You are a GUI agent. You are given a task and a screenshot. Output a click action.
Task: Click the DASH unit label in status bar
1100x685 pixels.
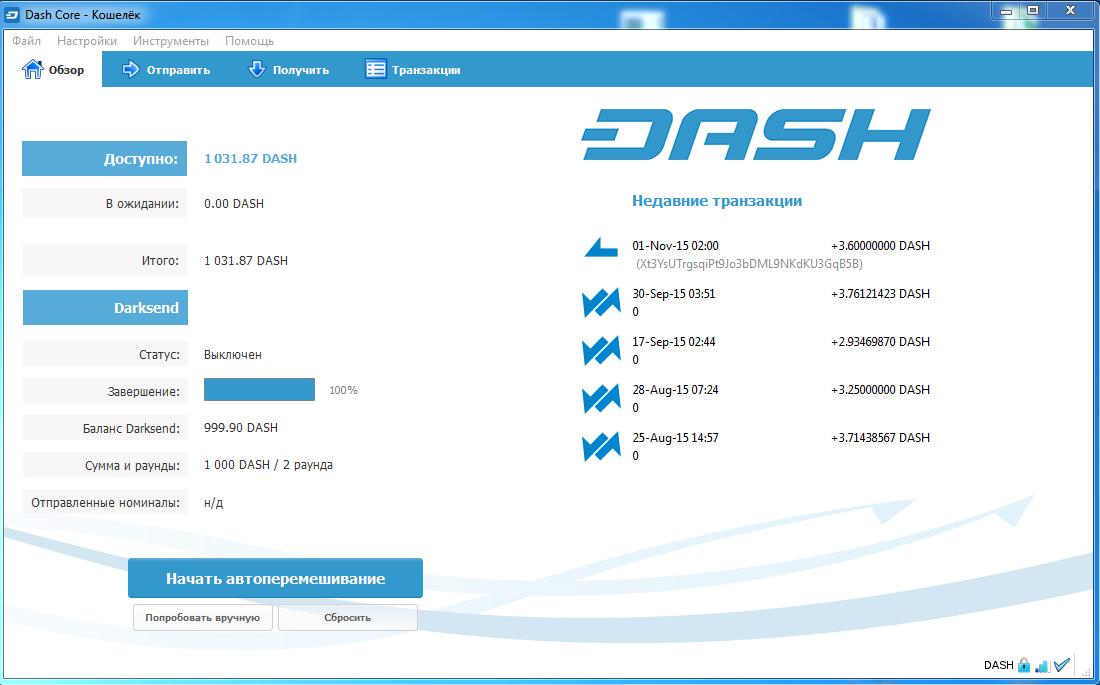[x=998, y=665]
